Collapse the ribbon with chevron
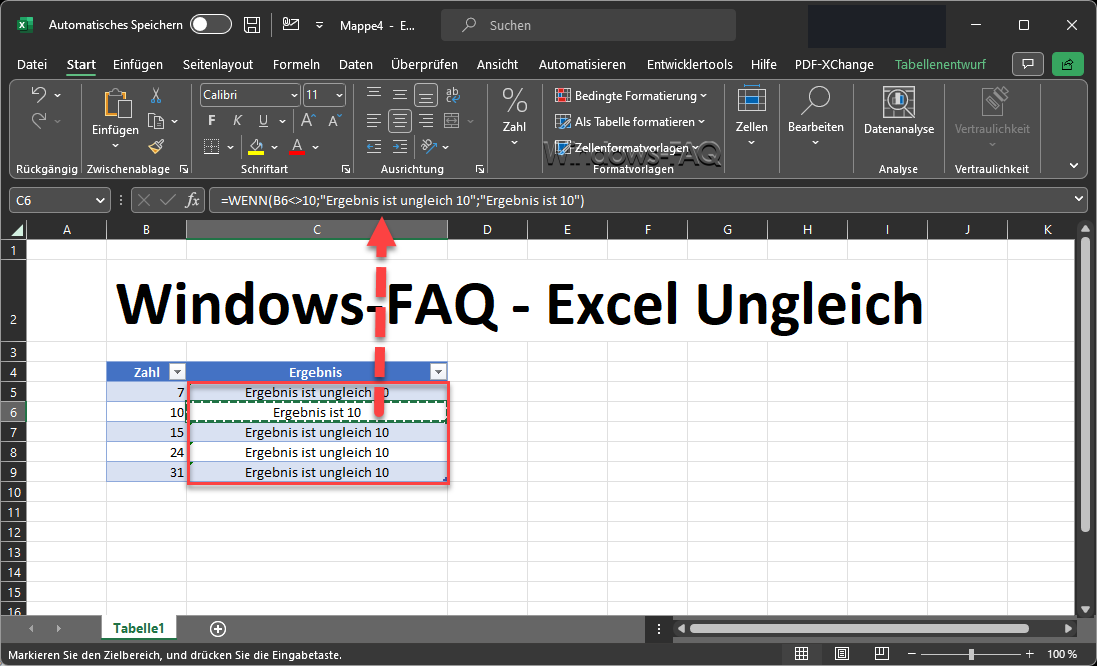The image size is (1097, 666). 1074,166
